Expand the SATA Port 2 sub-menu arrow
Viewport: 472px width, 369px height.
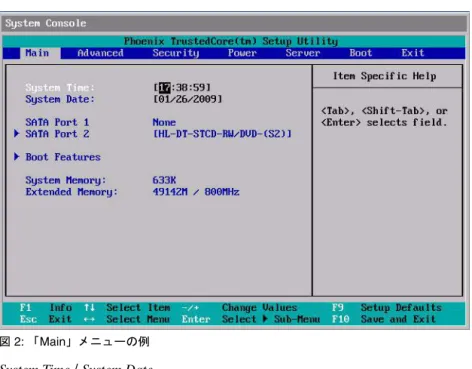point(17,134)
